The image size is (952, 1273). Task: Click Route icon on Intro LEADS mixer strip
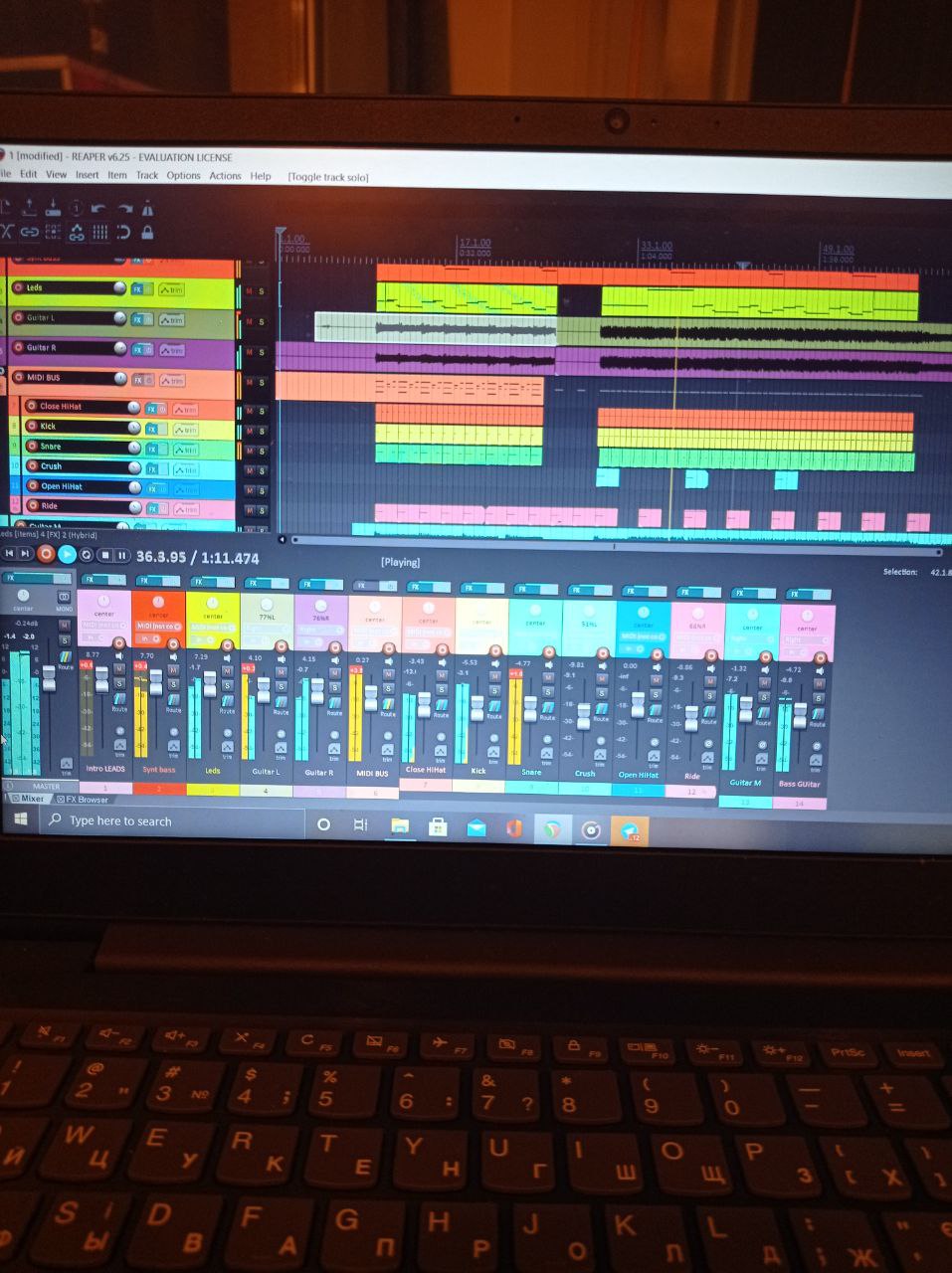point(118,700)
